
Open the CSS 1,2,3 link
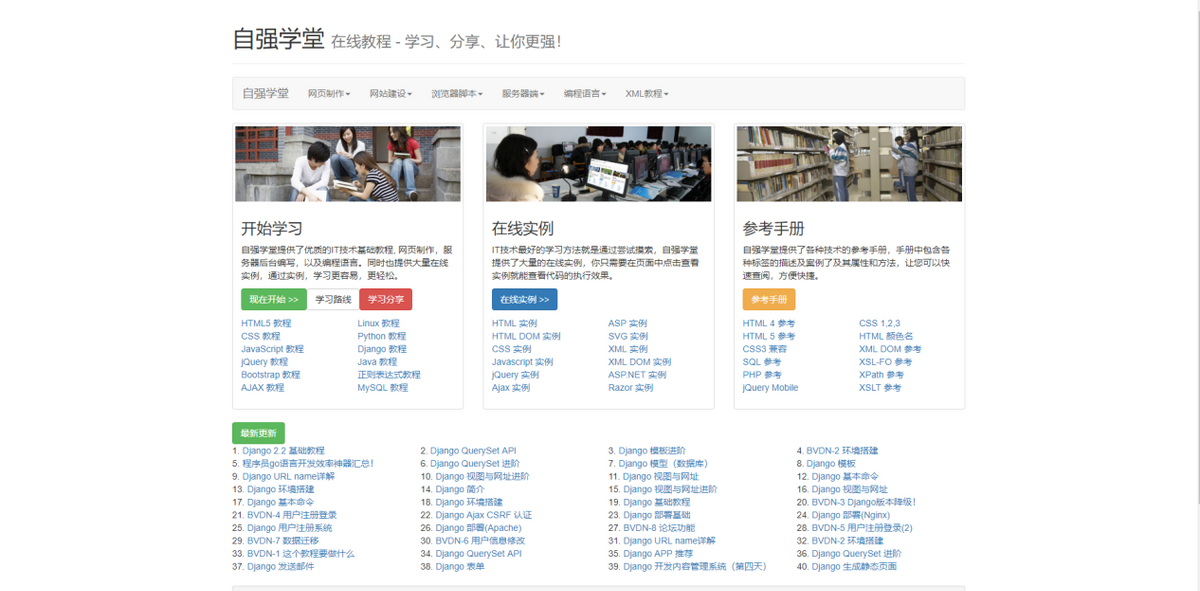tap(880, 323)
